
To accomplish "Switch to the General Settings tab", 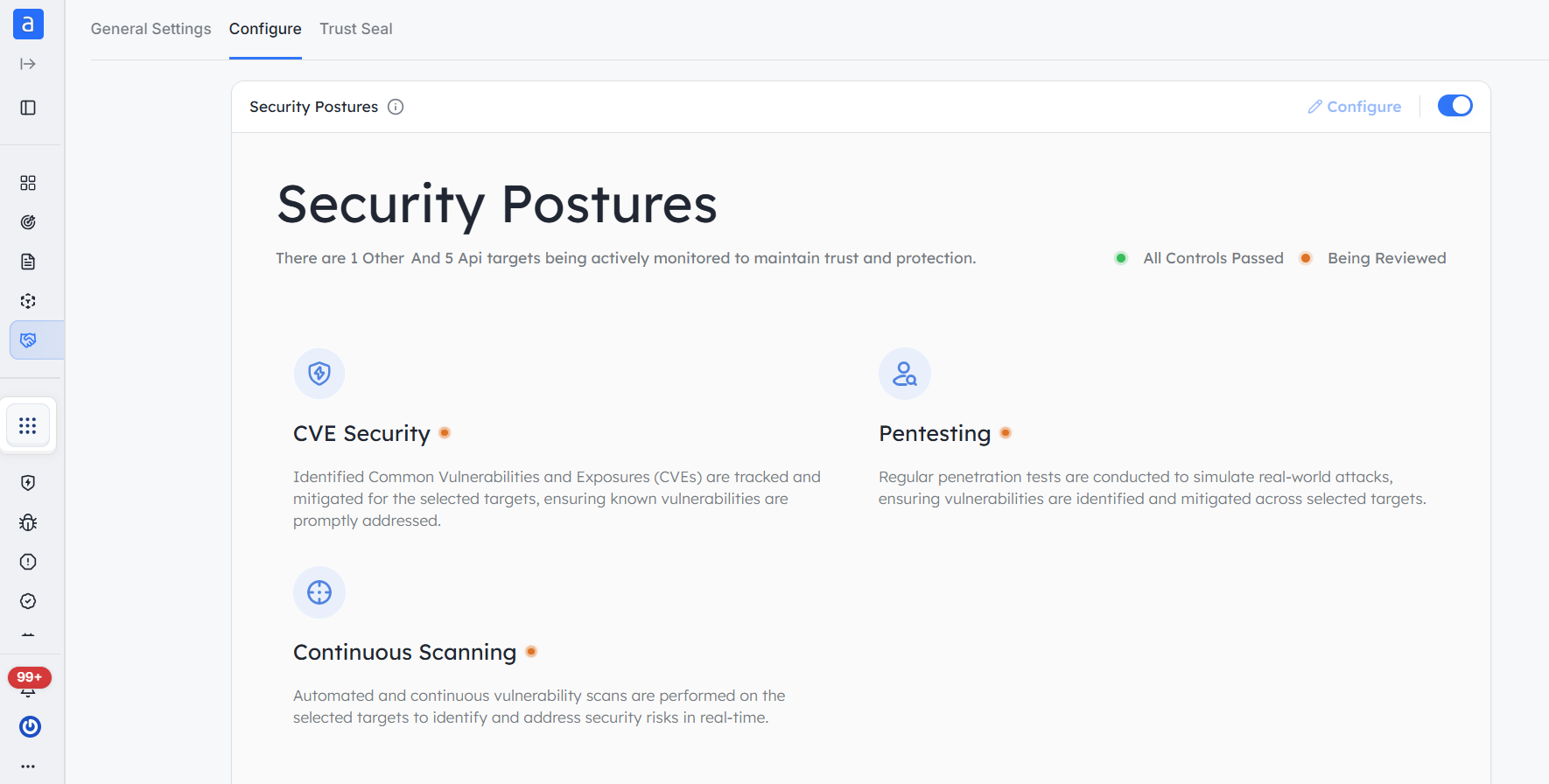I will pyautogui.click(x=151, y=29).
